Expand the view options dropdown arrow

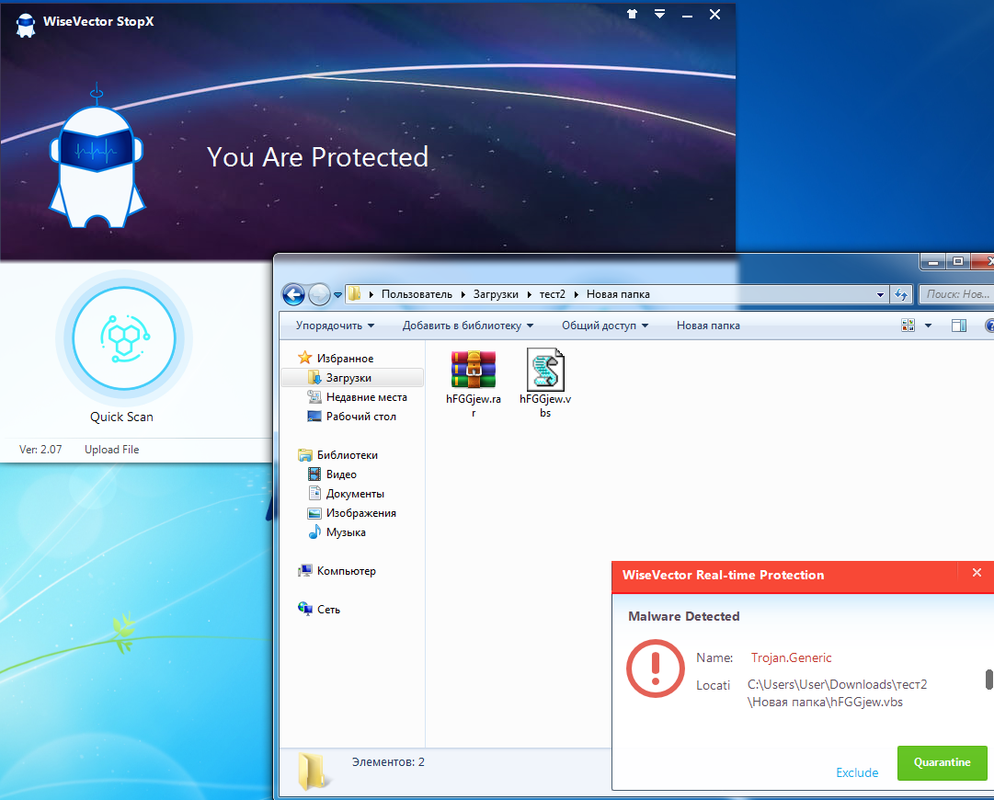tap(928, 326)
